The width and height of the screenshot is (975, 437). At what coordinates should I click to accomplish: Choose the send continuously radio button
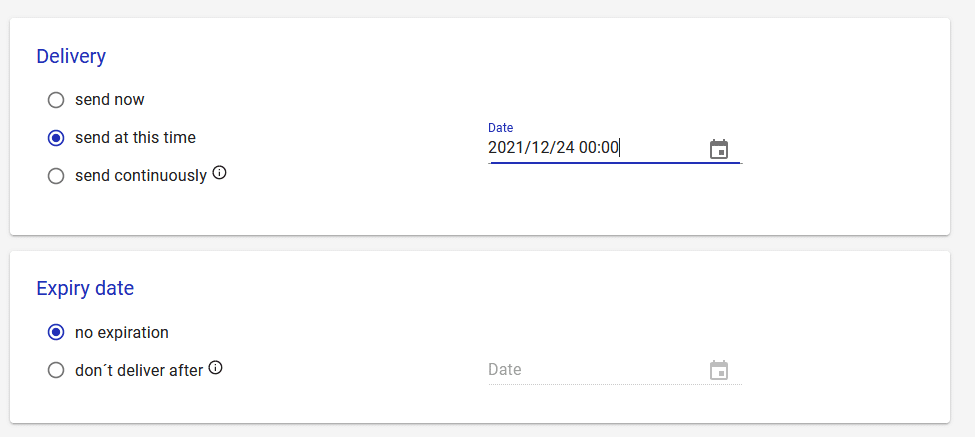tap(56, 177)
